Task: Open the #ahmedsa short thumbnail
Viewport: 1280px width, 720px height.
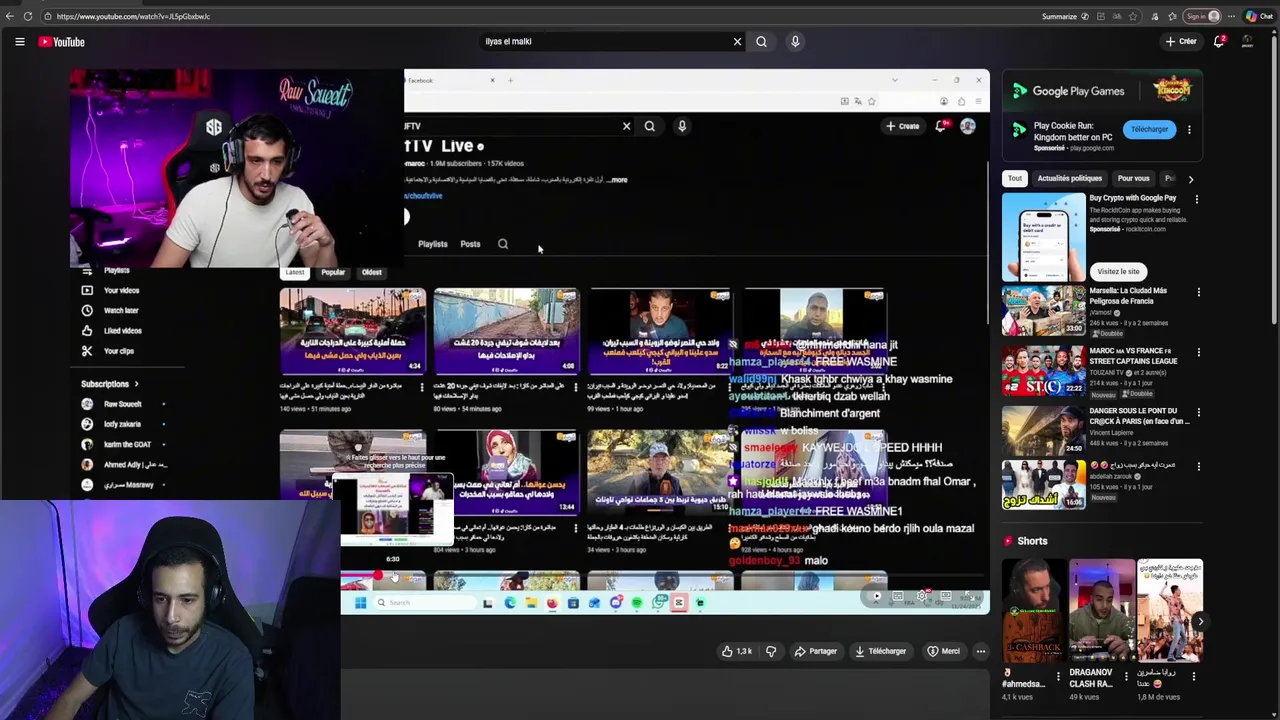Action: [x=1034, y=611]
